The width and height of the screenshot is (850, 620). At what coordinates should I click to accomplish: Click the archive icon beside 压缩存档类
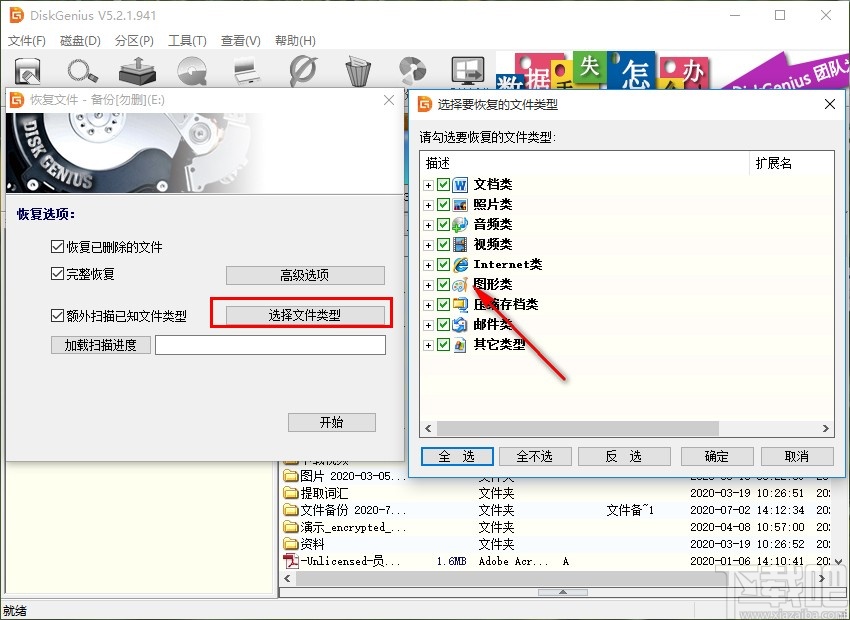(460, 305)
